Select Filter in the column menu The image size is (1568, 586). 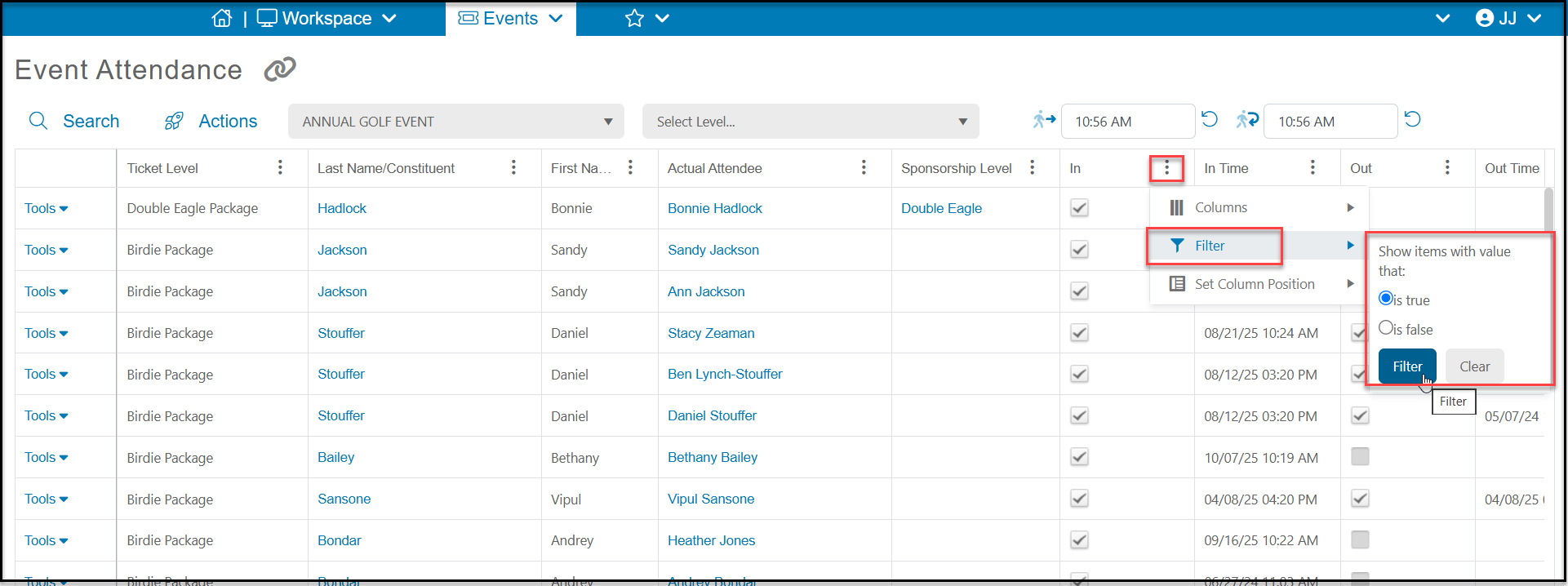pos(1259,246)
